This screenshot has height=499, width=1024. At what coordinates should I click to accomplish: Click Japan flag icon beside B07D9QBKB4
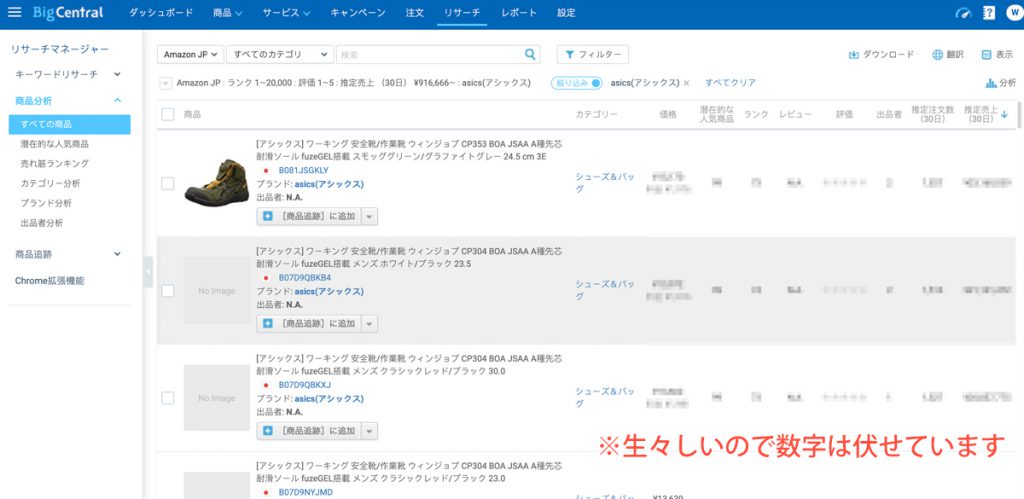[x=266, y=278]
